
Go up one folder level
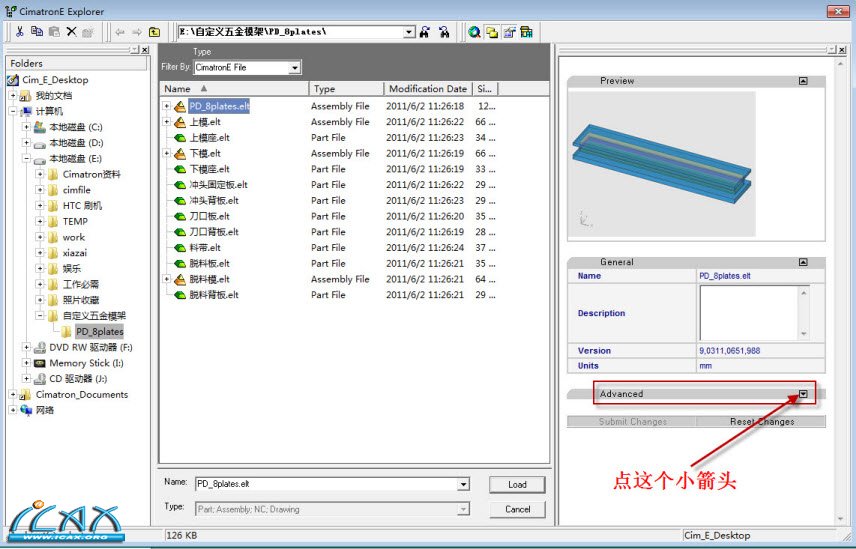point(153,32)
